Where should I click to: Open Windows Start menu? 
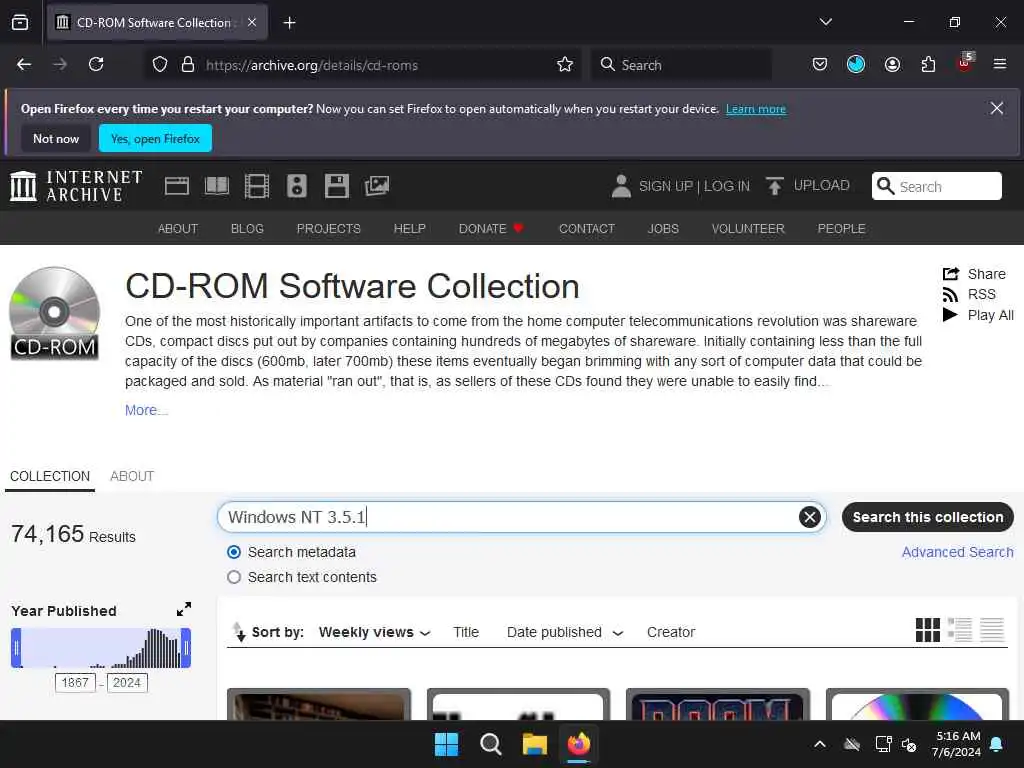[447, 744]
